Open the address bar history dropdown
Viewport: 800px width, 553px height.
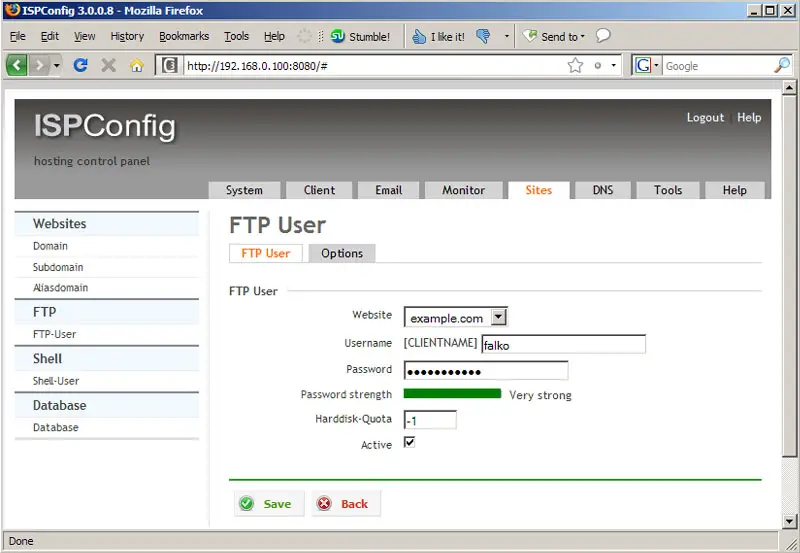(613, 65)
